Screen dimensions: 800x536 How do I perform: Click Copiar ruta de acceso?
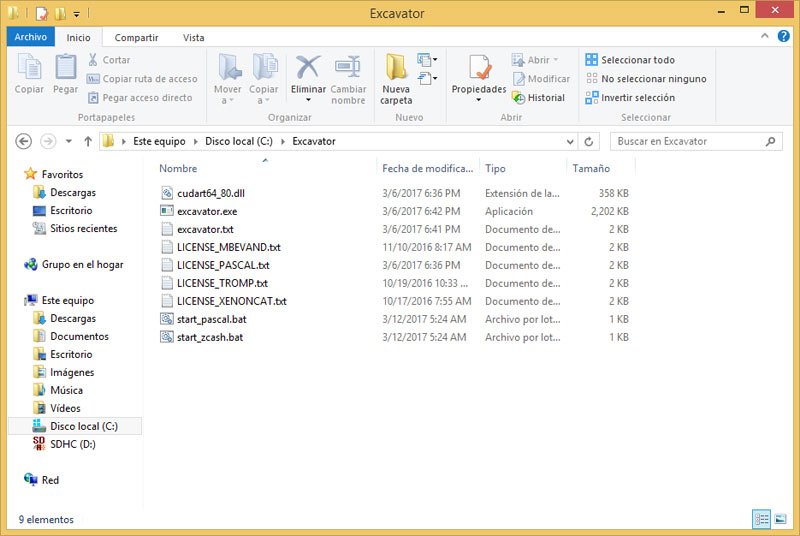tap(142, 79)
